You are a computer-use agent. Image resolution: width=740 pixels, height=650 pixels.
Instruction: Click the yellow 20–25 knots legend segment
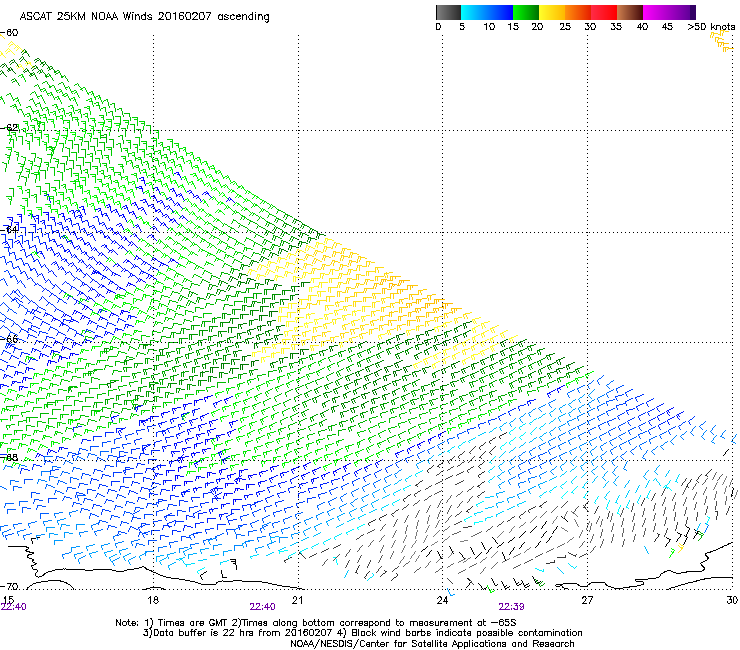(x=552, y=12)
